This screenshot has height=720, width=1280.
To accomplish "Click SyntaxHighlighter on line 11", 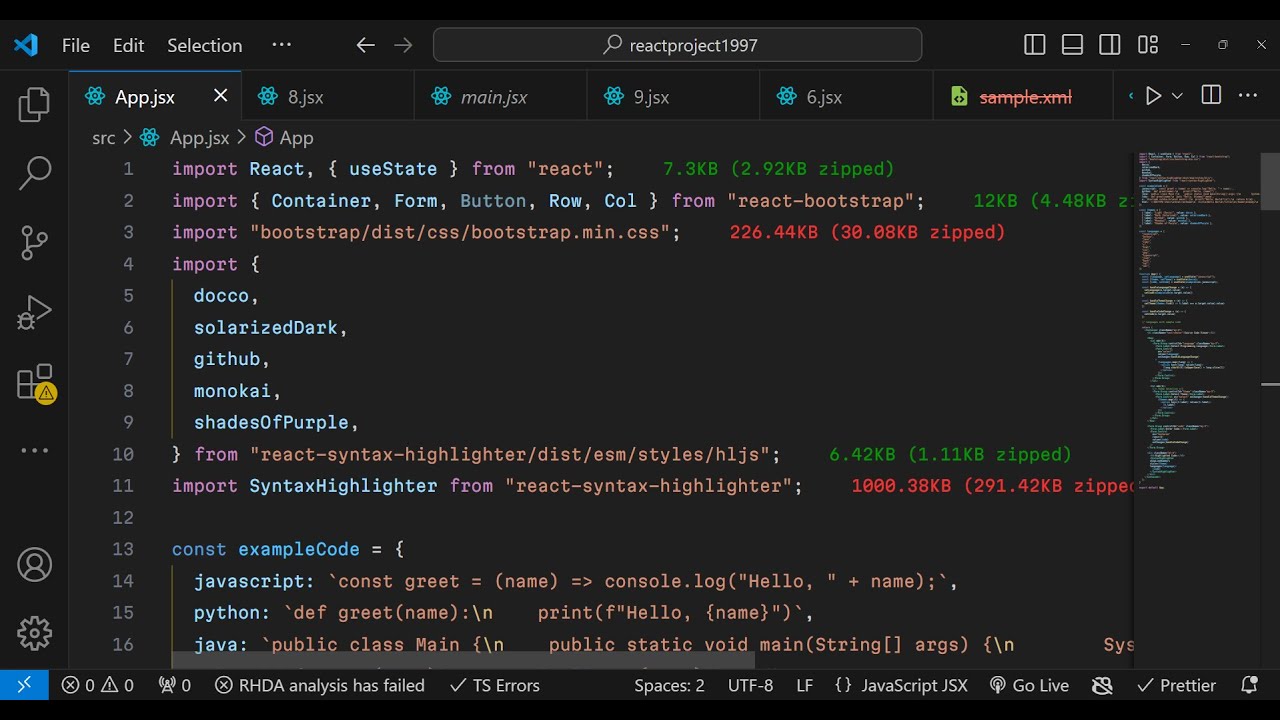I will (343, 486).
